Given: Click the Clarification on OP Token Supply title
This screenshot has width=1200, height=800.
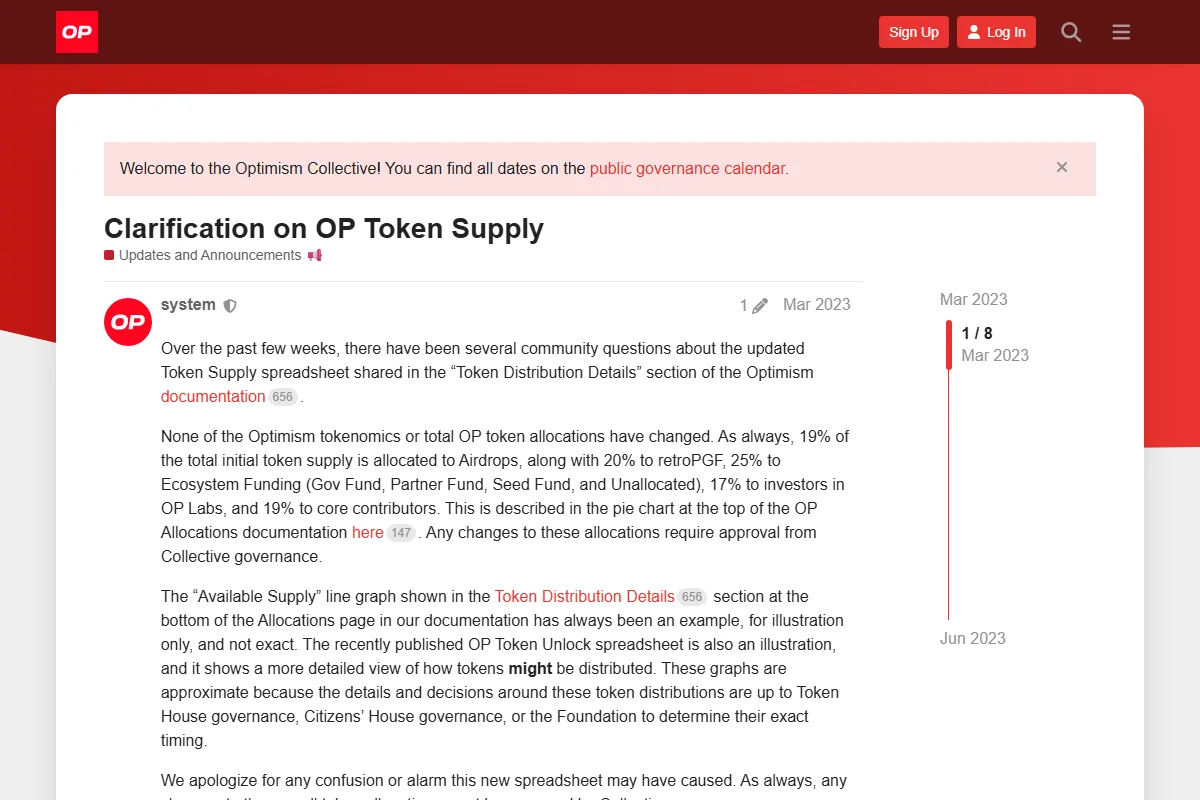Looking at the screenshot, I should 324,228.
